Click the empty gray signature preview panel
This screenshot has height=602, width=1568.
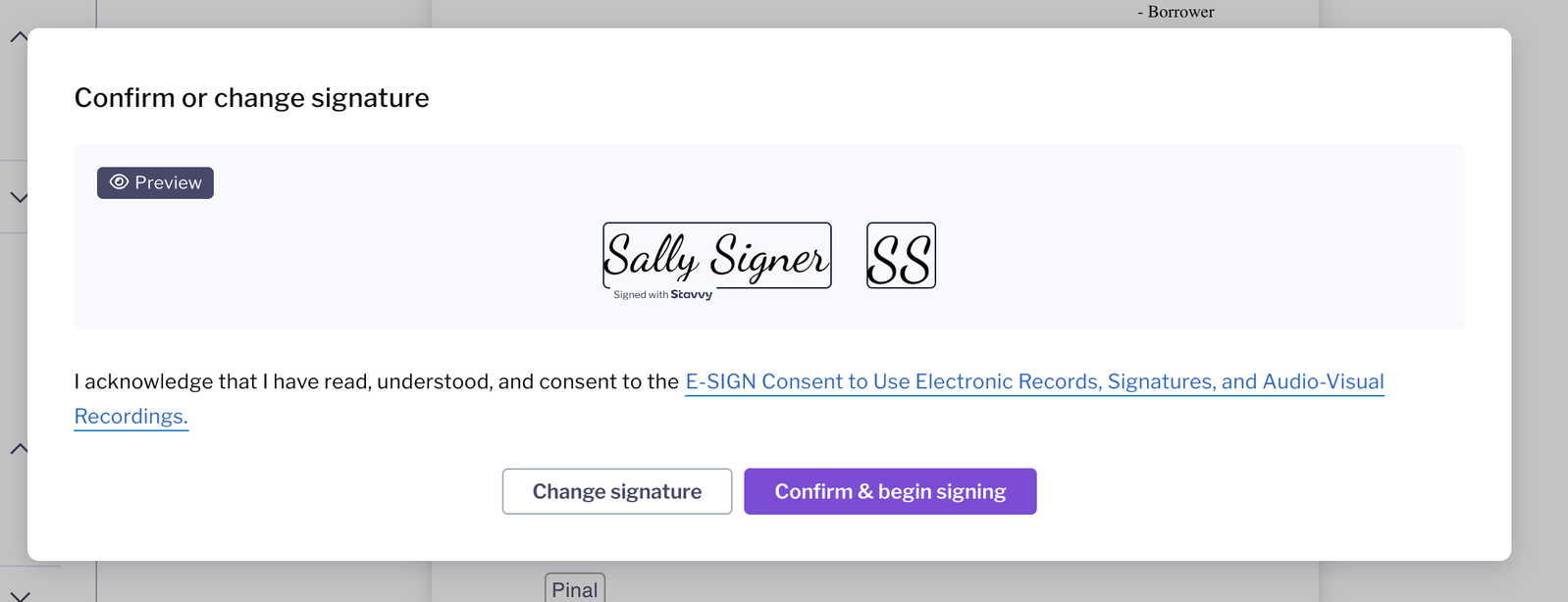click(x=1177, y=235)
